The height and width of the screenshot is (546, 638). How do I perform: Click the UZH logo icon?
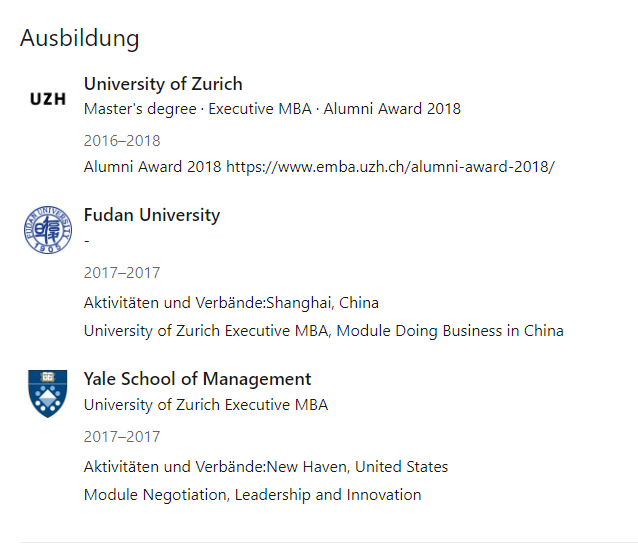(x=48, y=99)
